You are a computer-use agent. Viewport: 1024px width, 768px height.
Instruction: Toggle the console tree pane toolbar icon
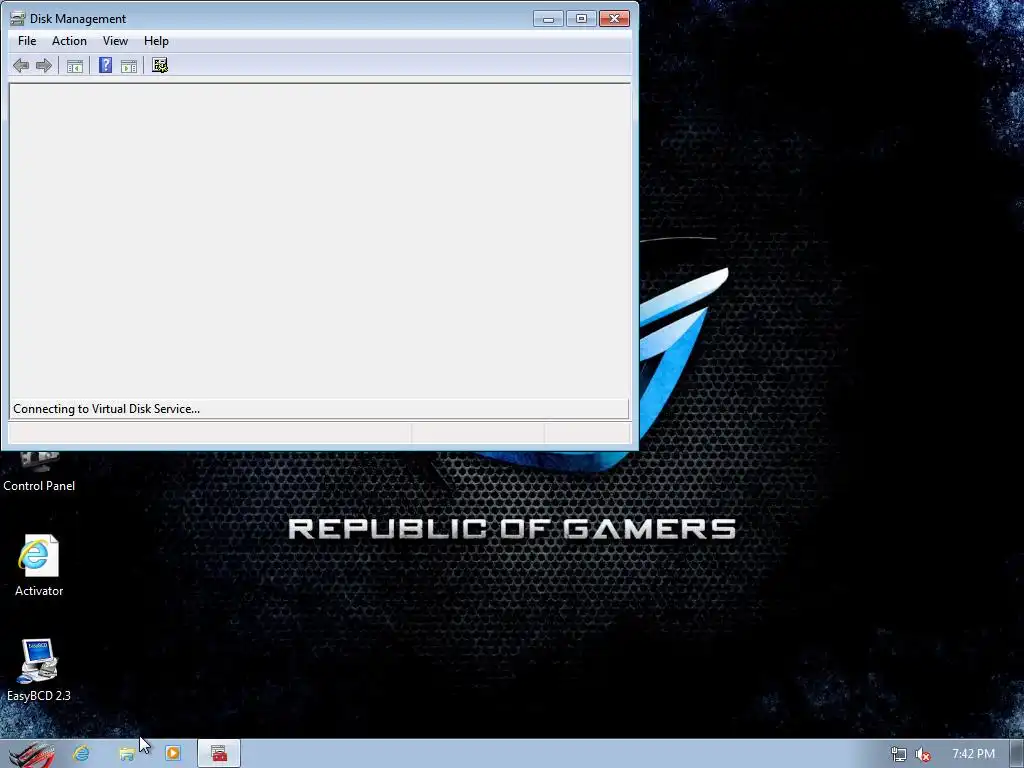coord(75,65)
